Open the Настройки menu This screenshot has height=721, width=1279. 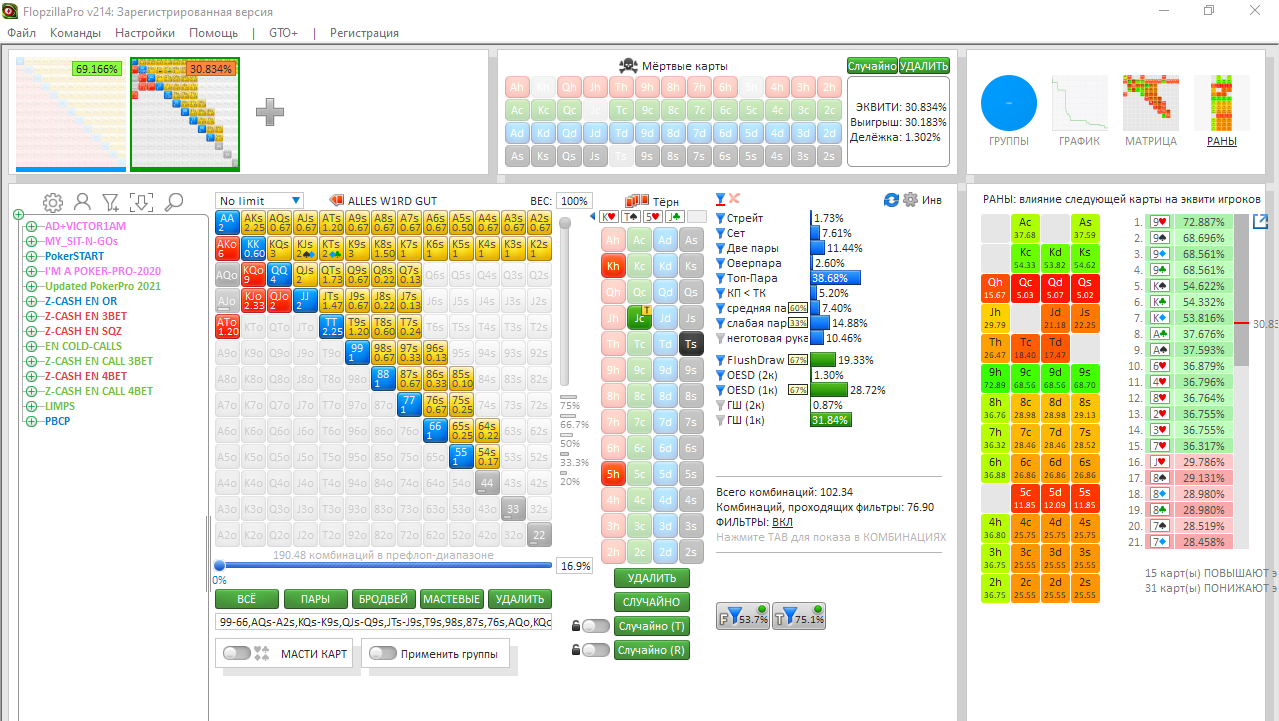[x=144, y=33]
